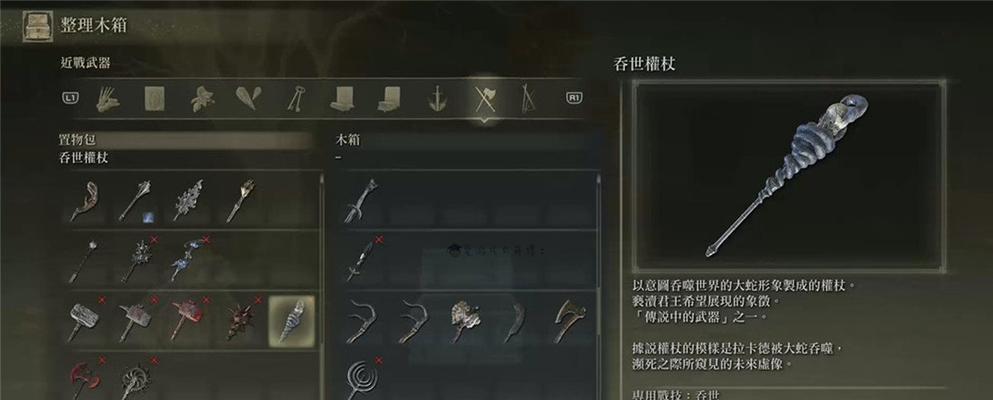Click the R1 next category button
Viewport: 993px width, 400px height.
pos(574,98)
